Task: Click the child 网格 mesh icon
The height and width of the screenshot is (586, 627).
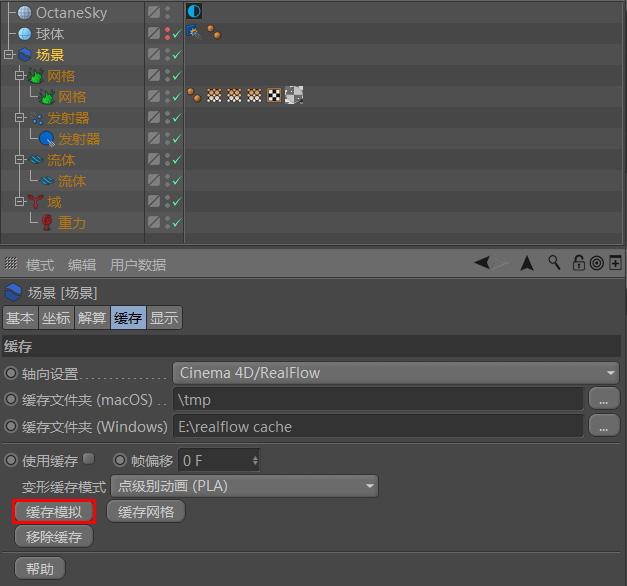Action: (47, 97)
